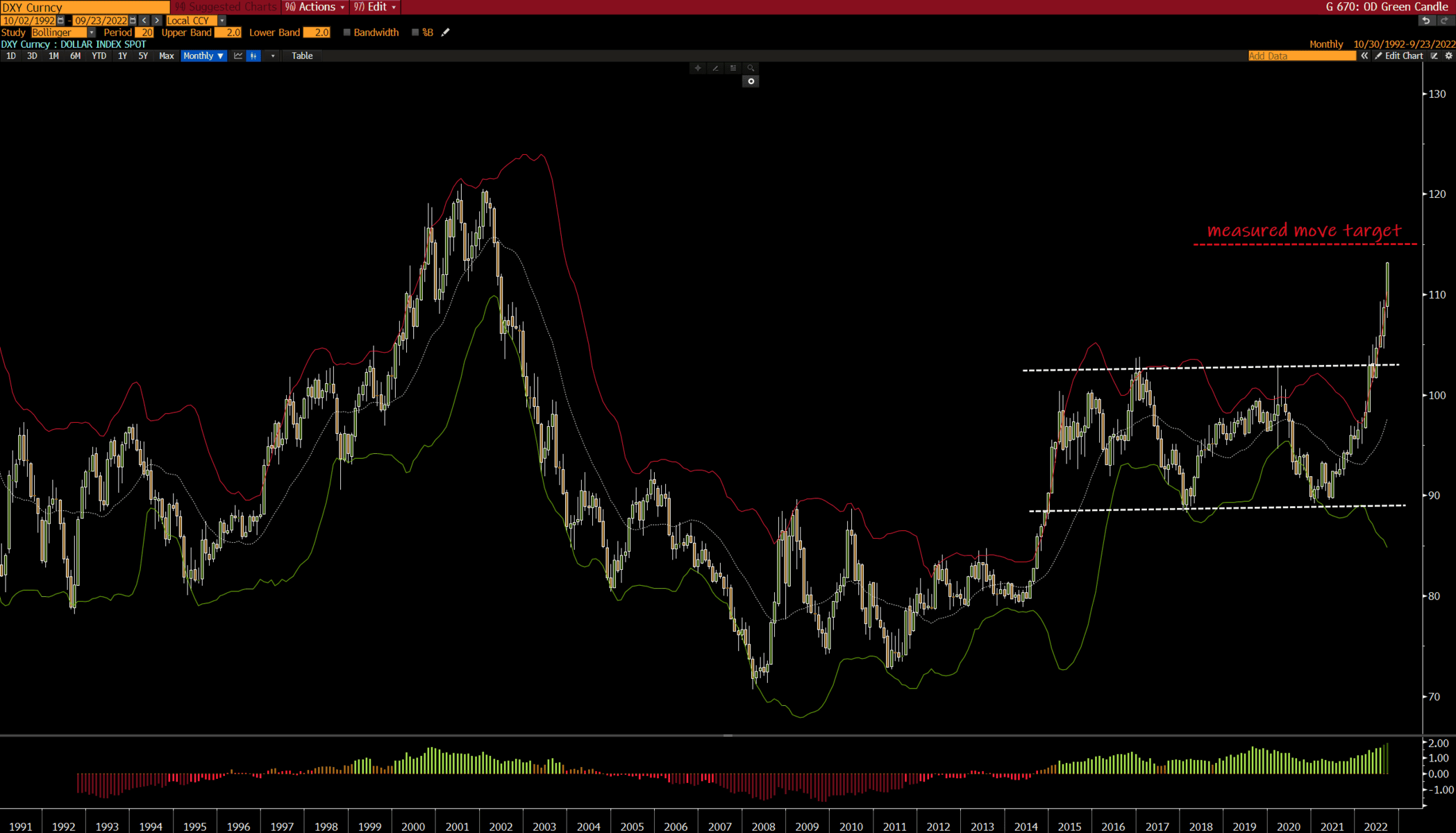The height and width of the screenshot is (833, 1456).
Task: Tick the %B checkbox
Action: pos(415,33)
